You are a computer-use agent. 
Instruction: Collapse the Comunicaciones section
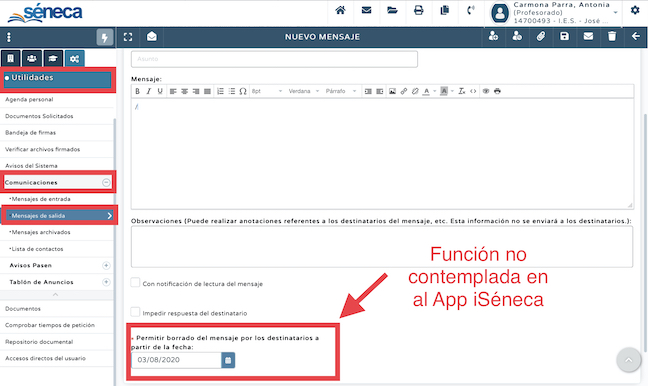click(106, 182)
